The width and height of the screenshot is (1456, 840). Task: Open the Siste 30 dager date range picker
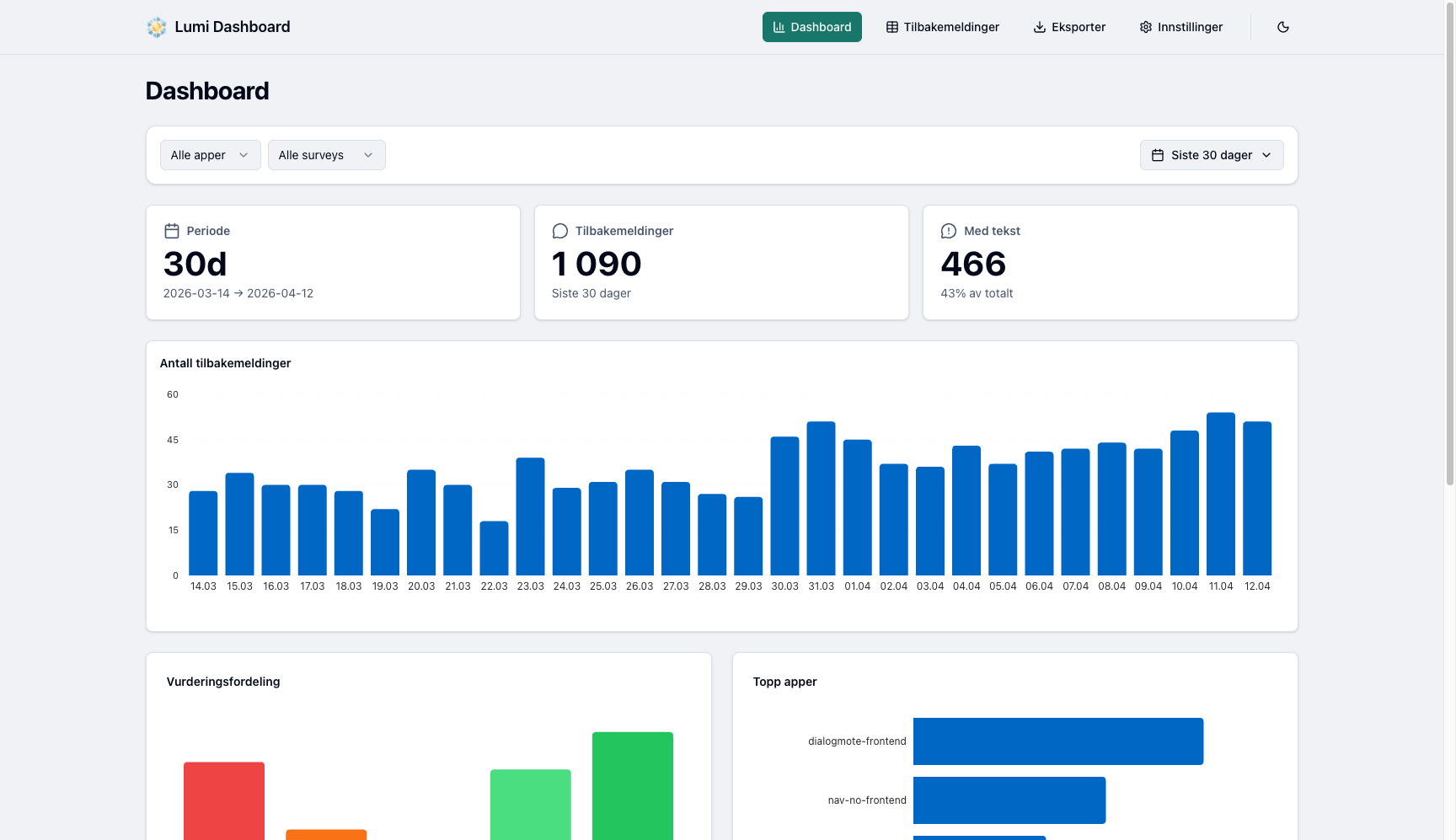pos(1212,155)
